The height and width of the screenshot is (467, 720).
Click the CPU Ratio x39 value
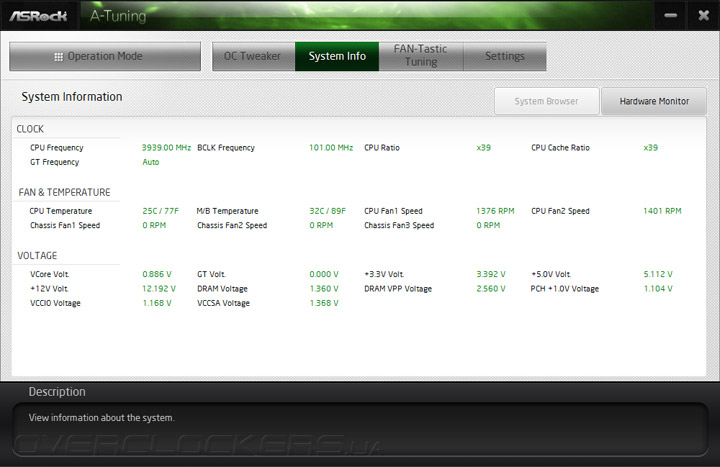click(484, 147)
